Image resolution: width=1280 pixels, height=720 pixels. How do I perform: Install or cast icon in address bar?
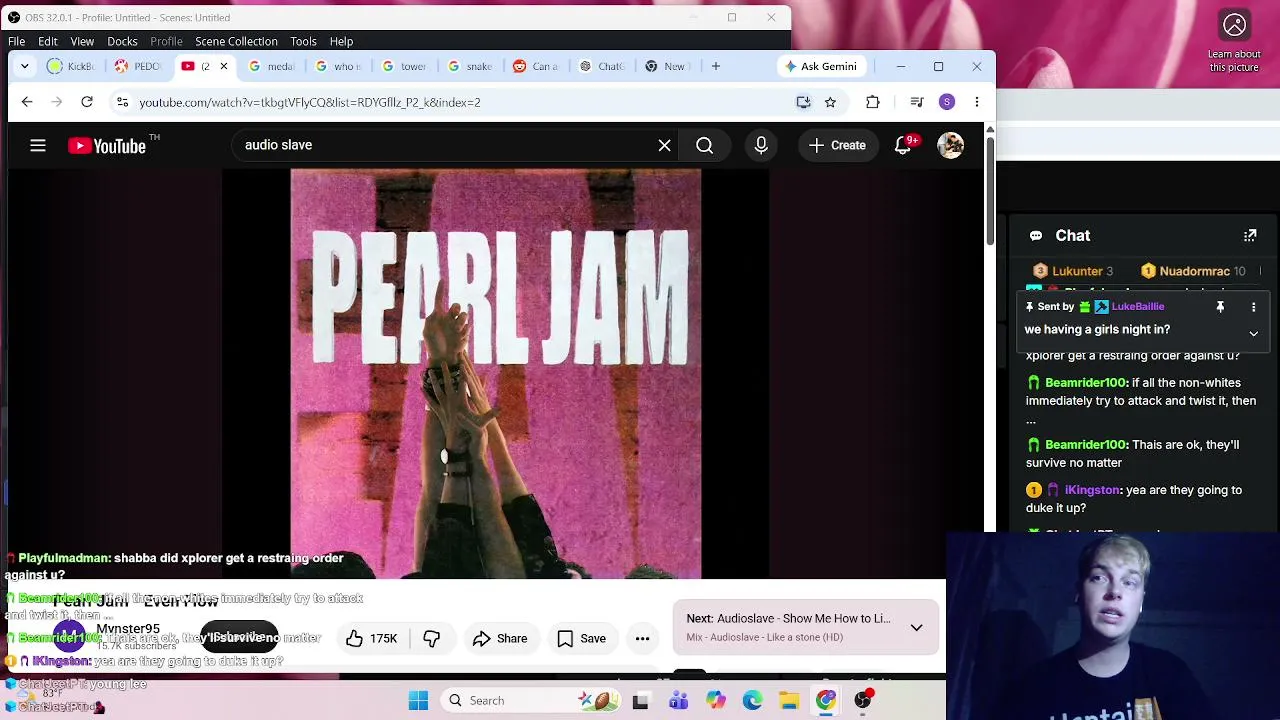coord(803,102)
